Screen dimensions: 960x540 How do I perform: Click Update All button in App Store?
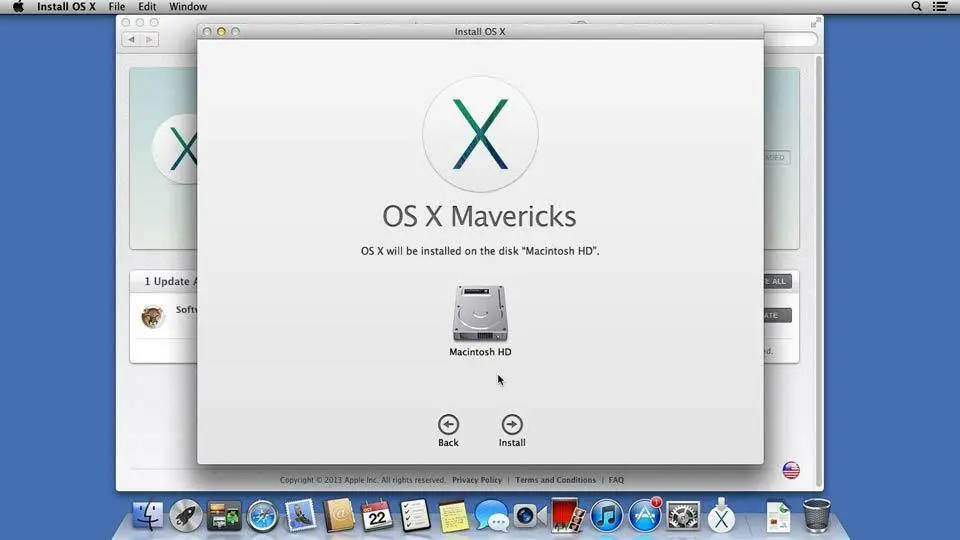tap(778, 281)
